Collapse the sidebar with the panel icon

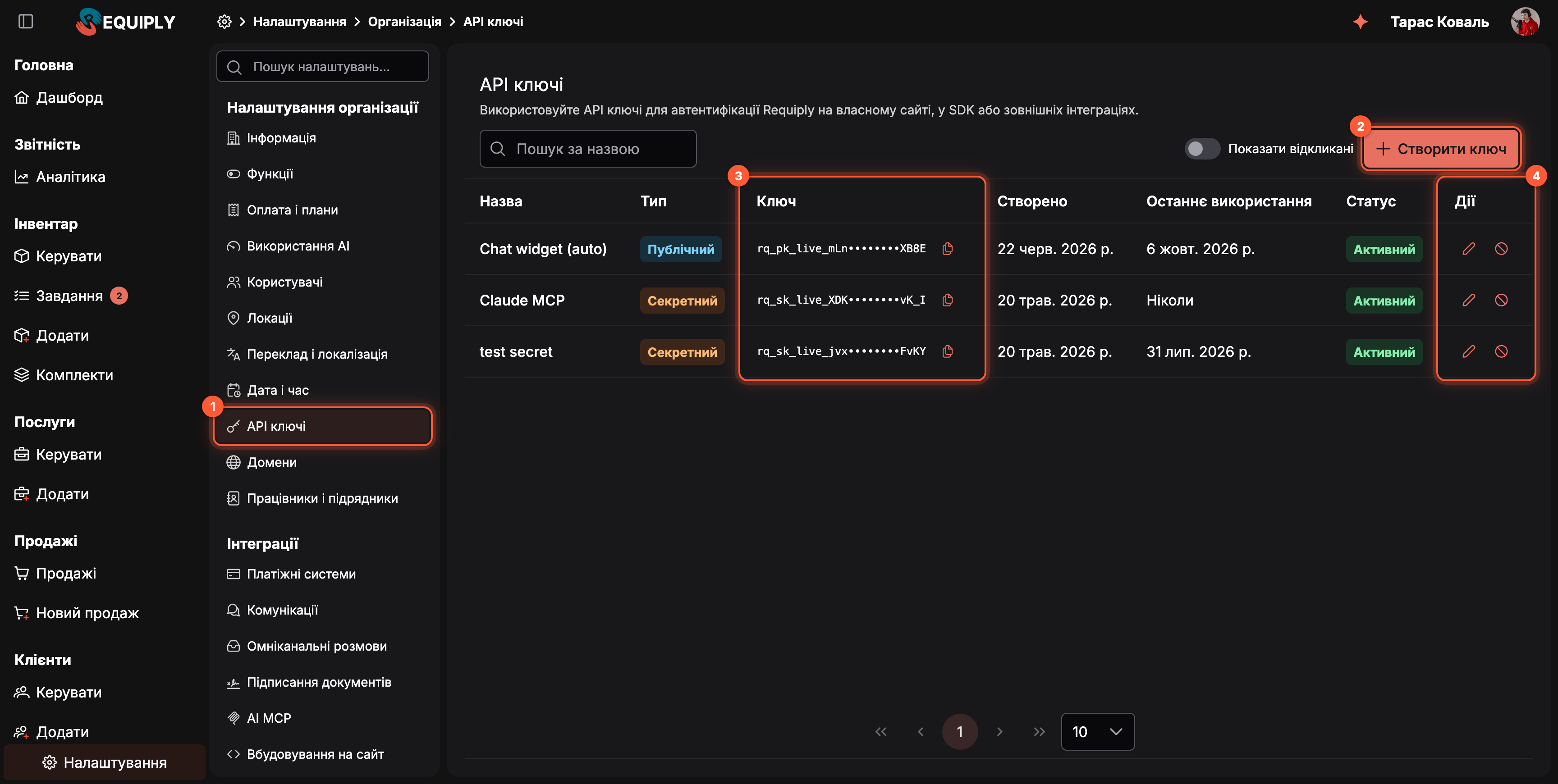tap(25, 22)
